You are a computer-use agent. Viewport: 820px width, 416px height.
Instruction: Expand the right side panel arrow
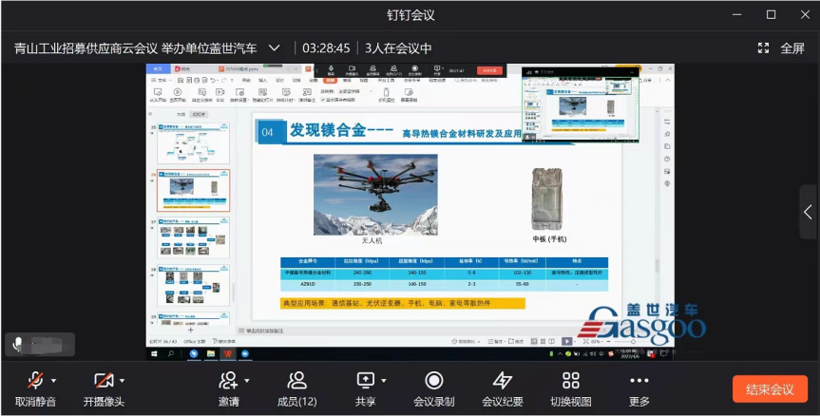tap(808, 212)
